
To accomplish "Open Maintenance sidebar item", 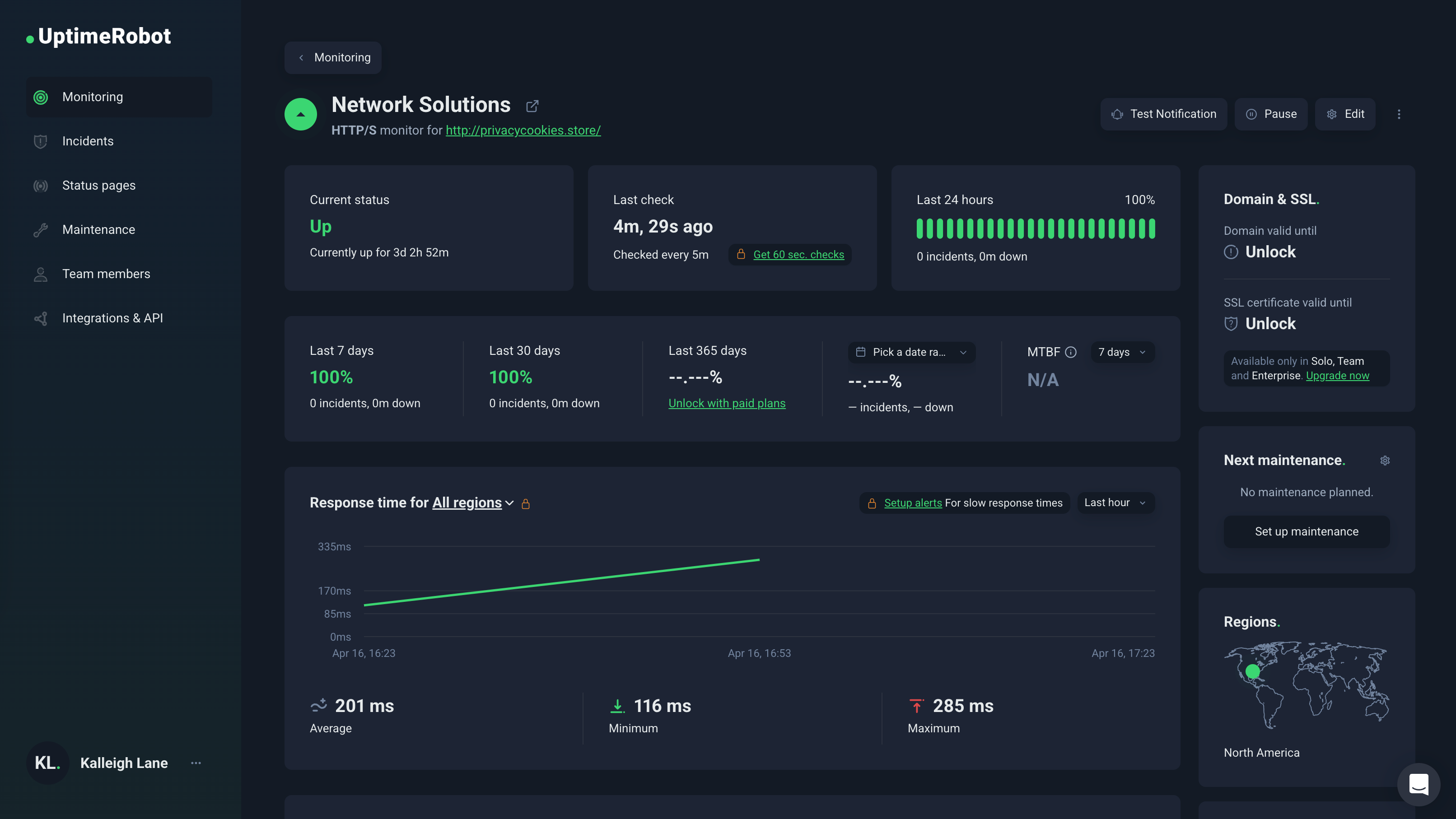I will point(119,229).
